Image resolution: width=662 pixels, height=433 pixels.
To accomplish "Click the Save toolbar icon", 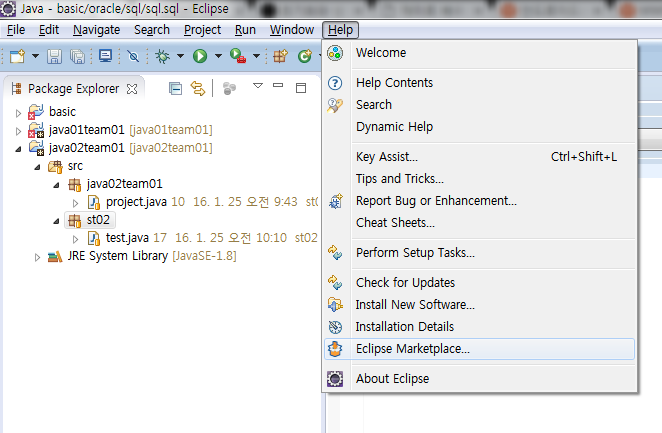I will (x=54, y=56).
